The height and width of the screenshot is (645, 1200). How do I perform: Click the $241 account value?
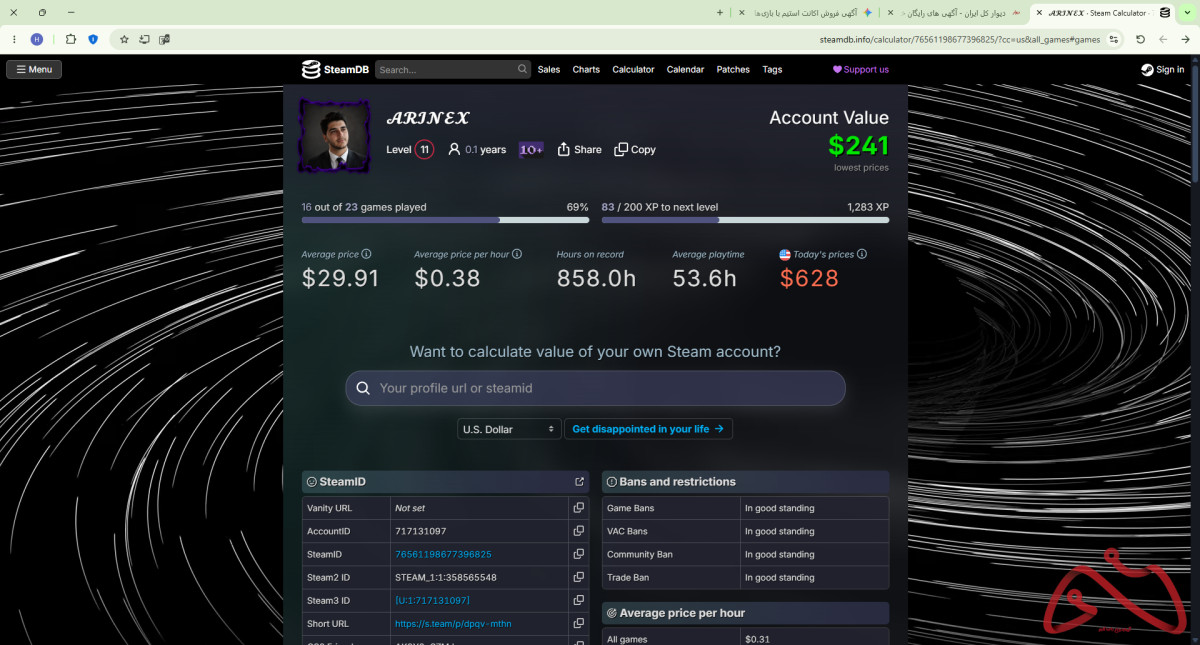[x=858, y=145]
